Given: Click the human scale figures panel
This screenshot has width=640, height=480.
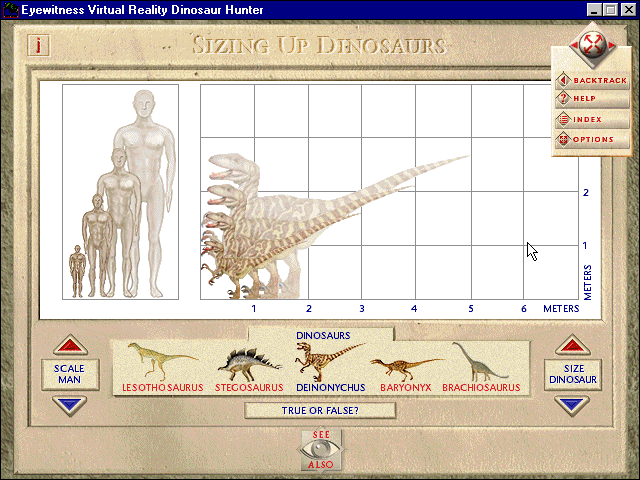Looking at the screenshot, I should 120,192.
